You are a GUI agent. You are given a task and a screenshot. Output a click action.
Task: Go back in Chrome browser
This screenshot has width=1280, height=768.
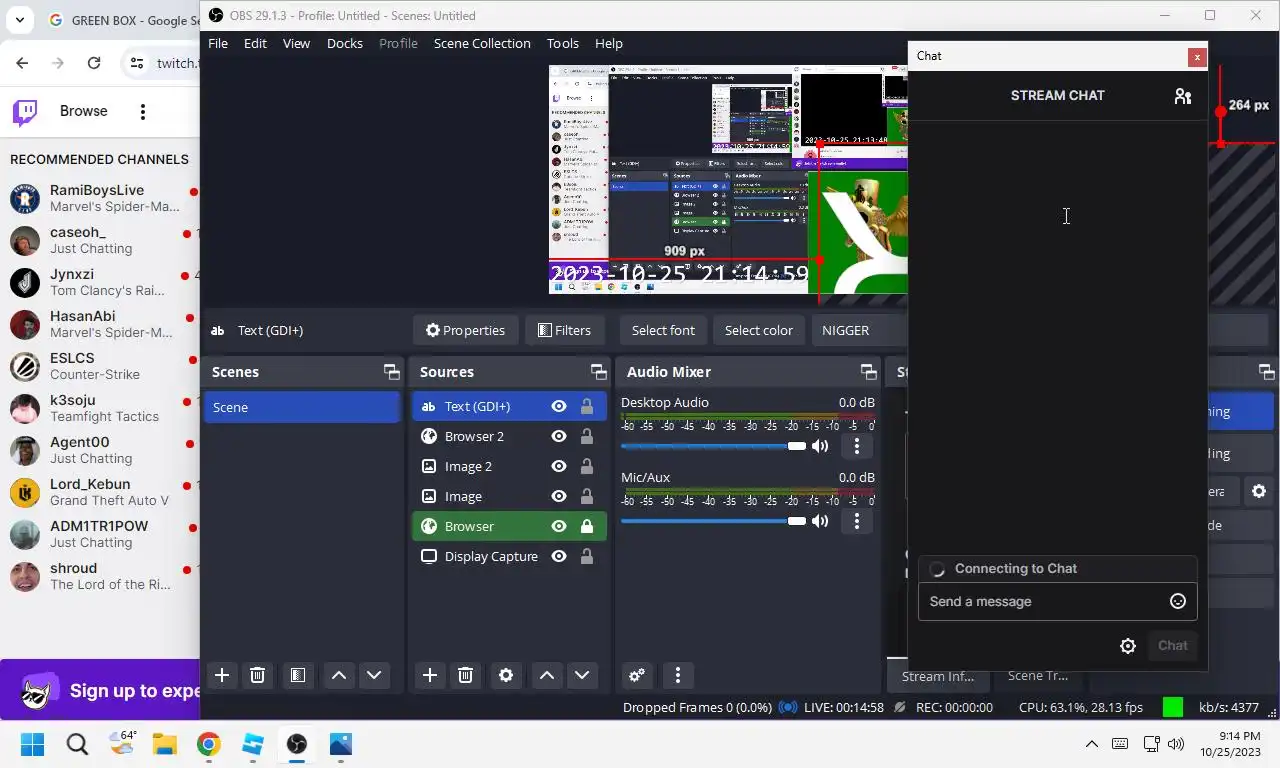coord(22,63)
